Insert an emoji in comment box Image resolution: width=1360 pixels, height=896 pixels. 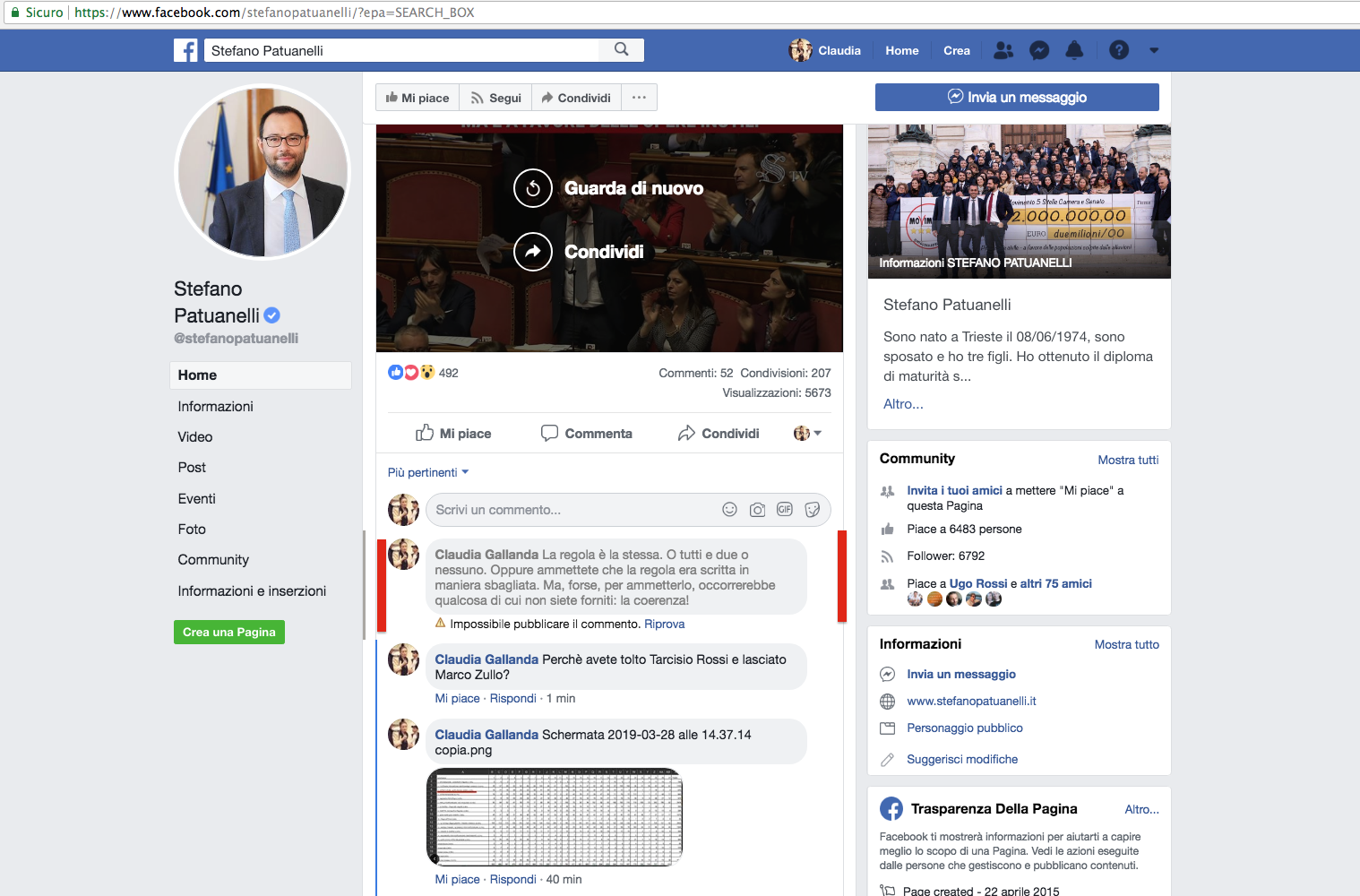[730, 510]
